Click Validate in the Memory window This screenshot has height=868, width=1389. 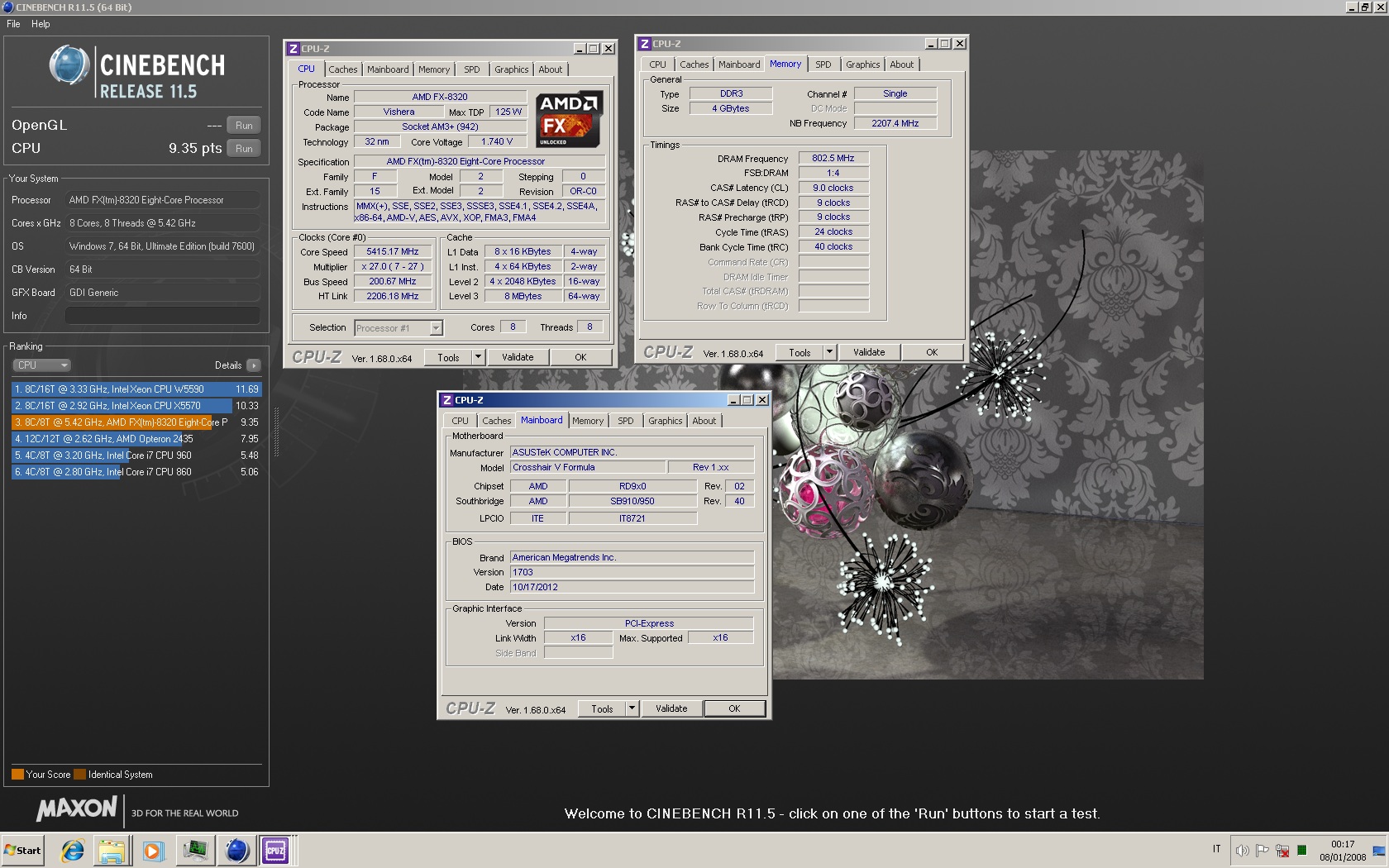coord(869,352)
